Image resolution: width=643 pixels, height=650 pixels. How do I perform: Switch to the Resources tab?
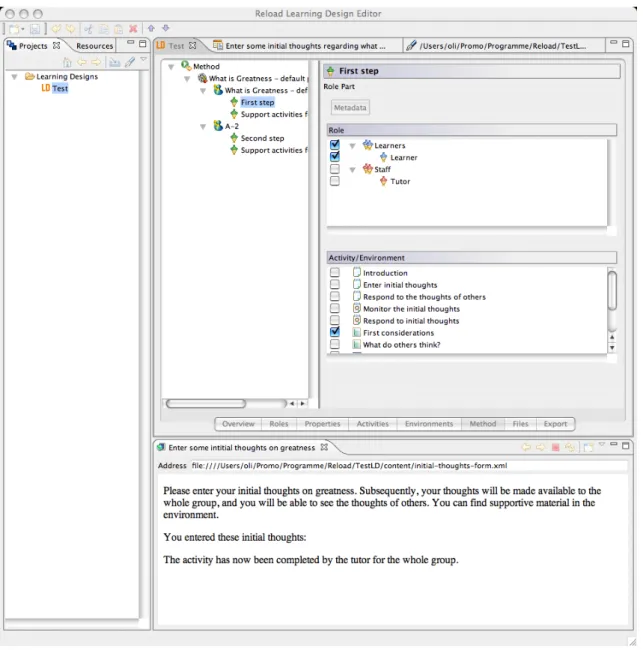click(95, 46)
